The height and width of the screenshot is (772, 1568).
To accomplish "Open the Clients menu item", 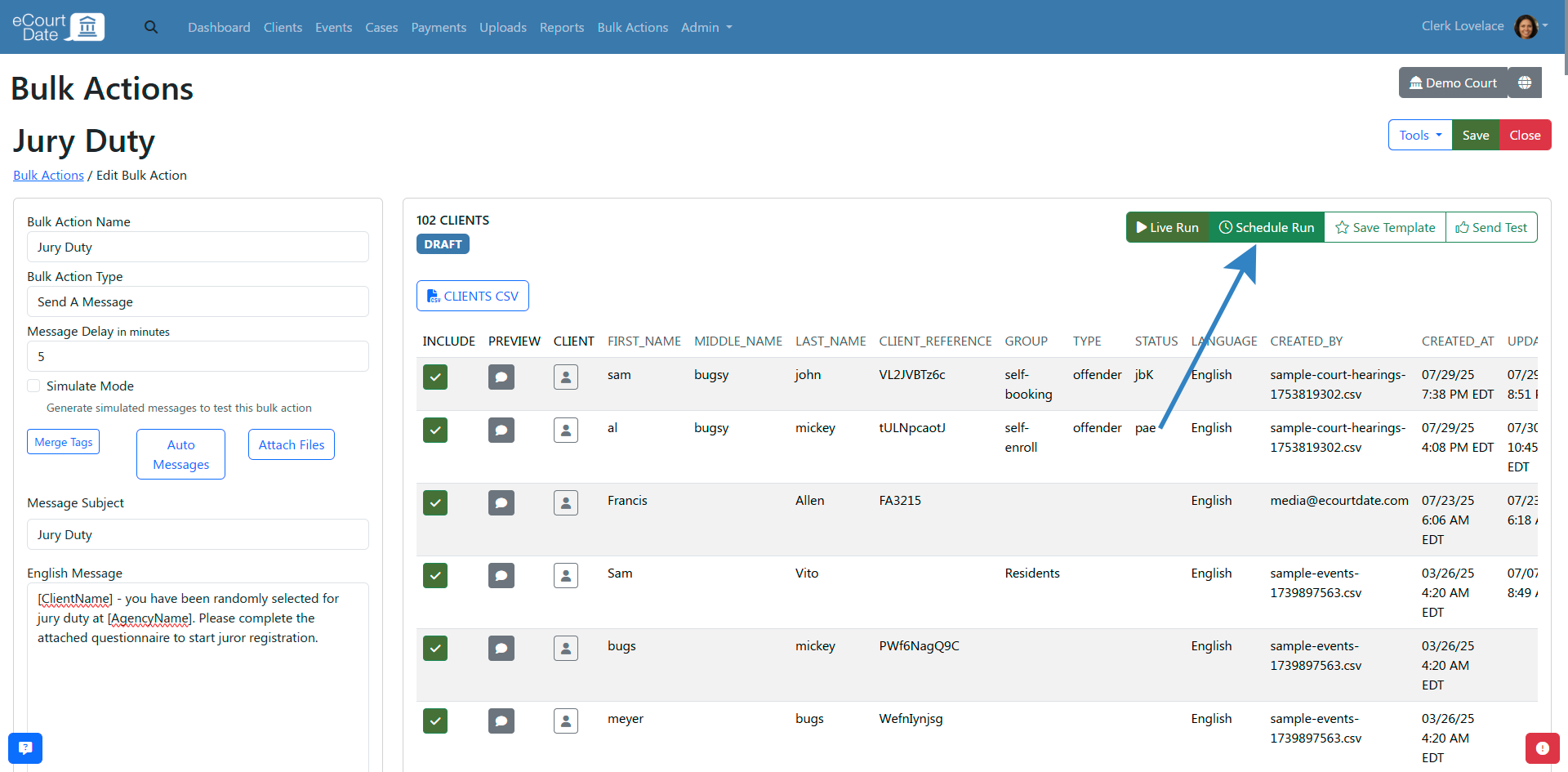I will (283, 27).
